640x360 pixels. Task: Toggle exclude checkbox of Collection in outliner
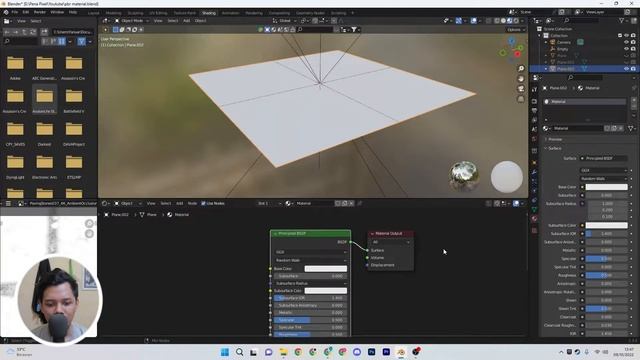pos(620,36)
